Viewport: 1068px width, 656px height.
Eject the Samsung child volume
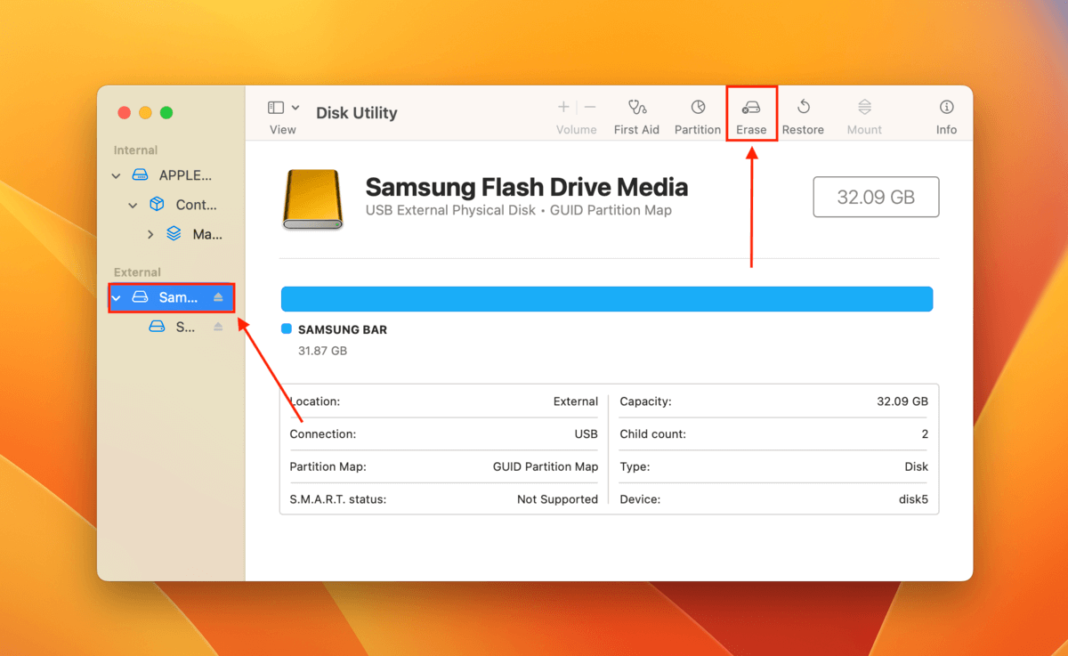click(218, 327)
